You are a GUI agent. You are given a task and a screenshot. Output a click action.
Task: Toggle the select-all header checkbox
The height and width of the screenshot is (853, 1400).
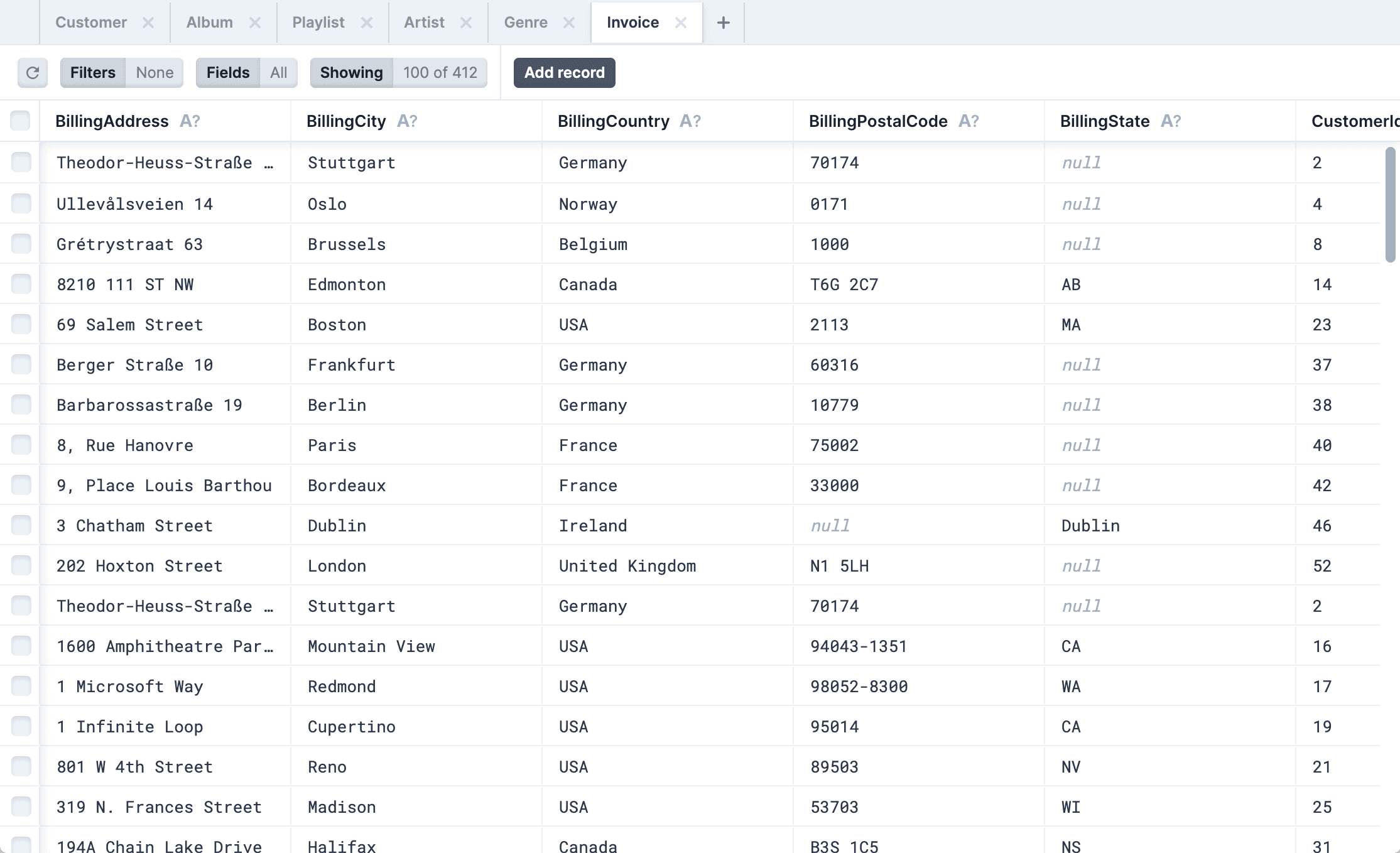click(20, 121)
